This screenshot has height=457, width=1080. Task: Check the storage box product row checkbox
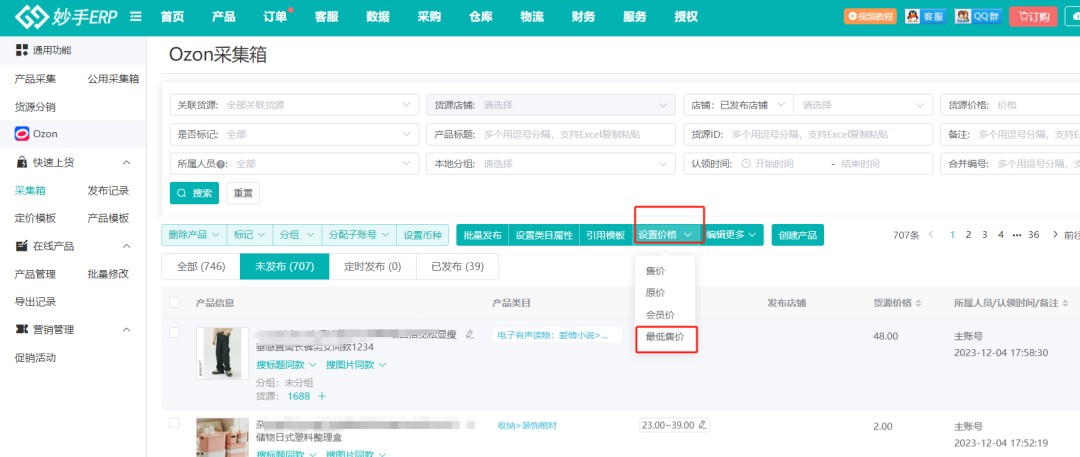(174, 423)
